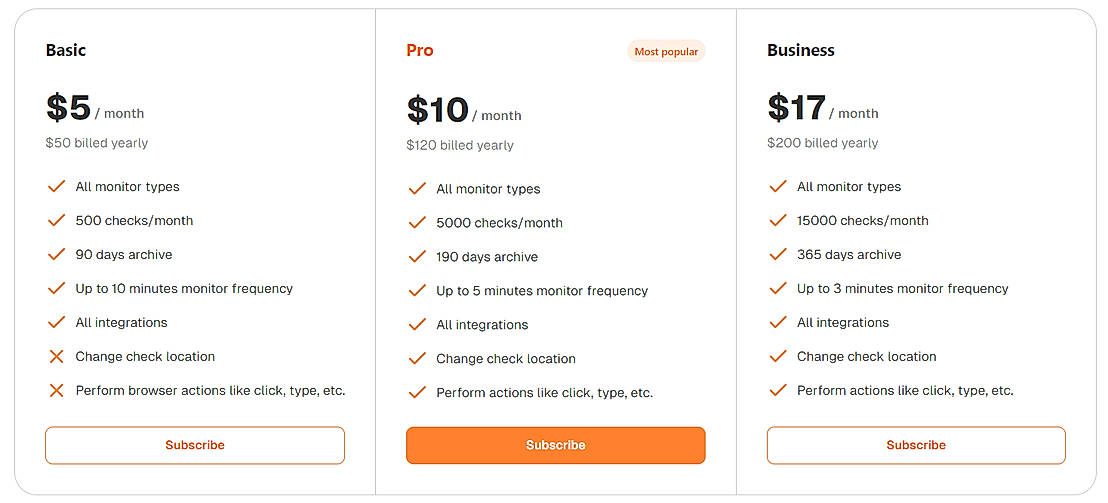Click the Basic plan Subscribe button
The width and height of the screenshot is (1108, 503).
point(195,445)
